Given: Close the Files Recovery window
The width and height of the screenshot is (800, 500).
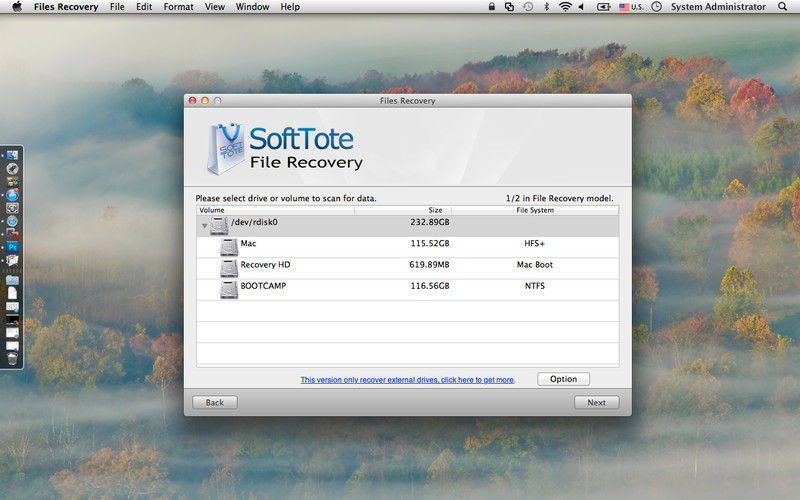Looking at the screenshot, I should pyautogui.click(x=192, y=101).
